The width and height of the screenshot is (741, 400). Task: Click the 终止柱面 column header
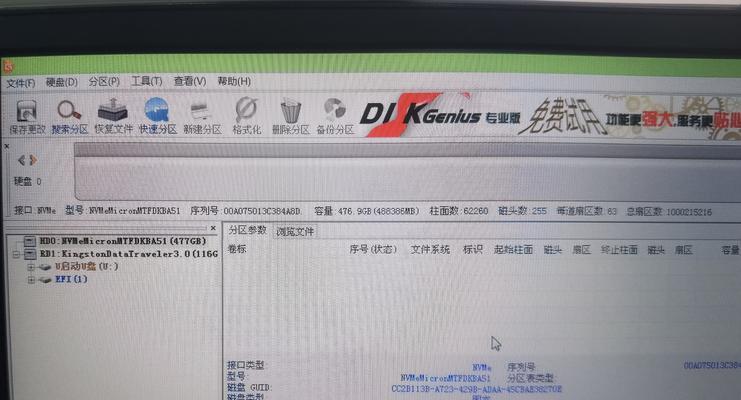click(x=619, y=250)
